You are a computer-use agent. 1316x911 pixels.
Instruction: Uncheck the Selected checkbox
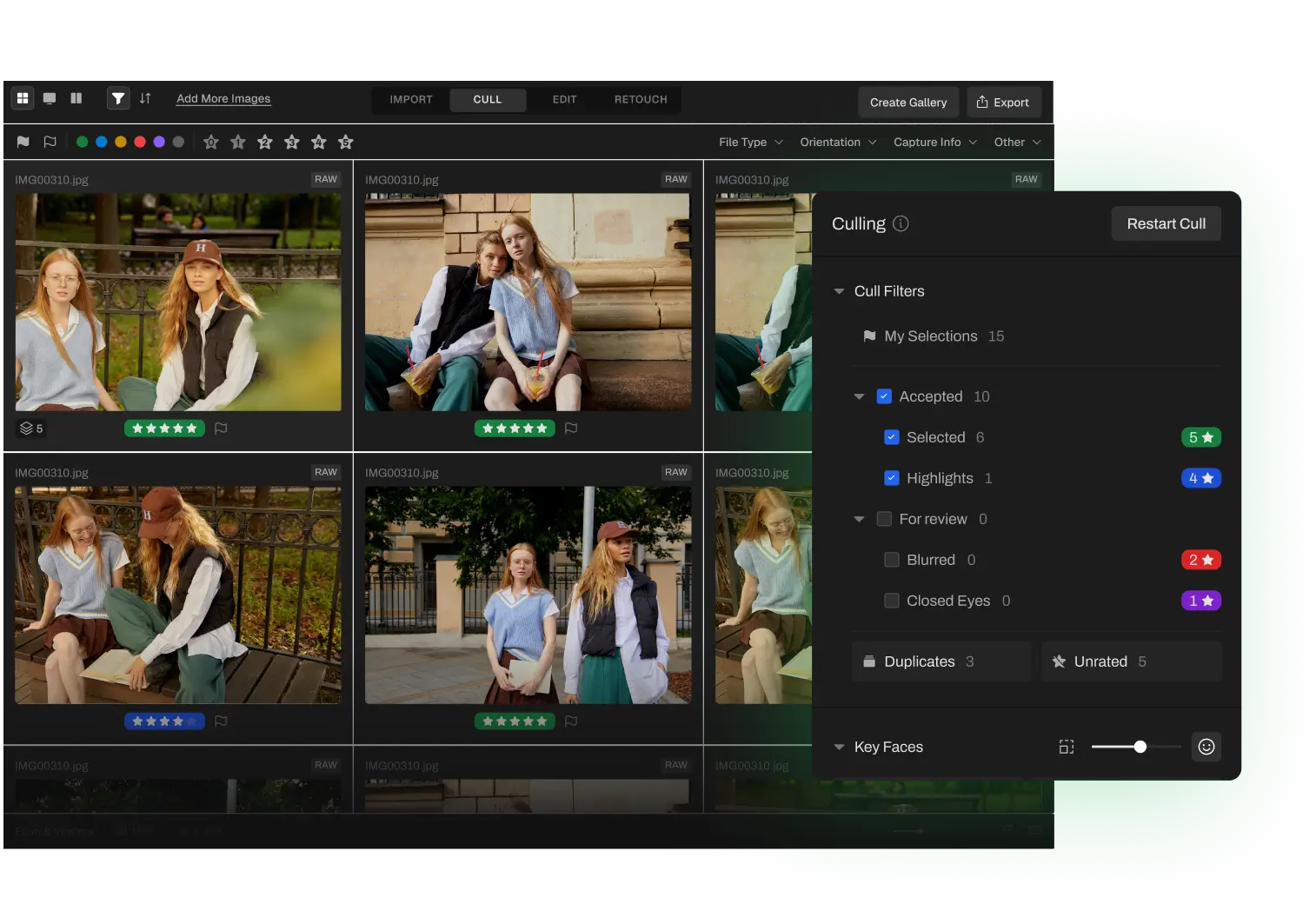[x=892, y=437]
